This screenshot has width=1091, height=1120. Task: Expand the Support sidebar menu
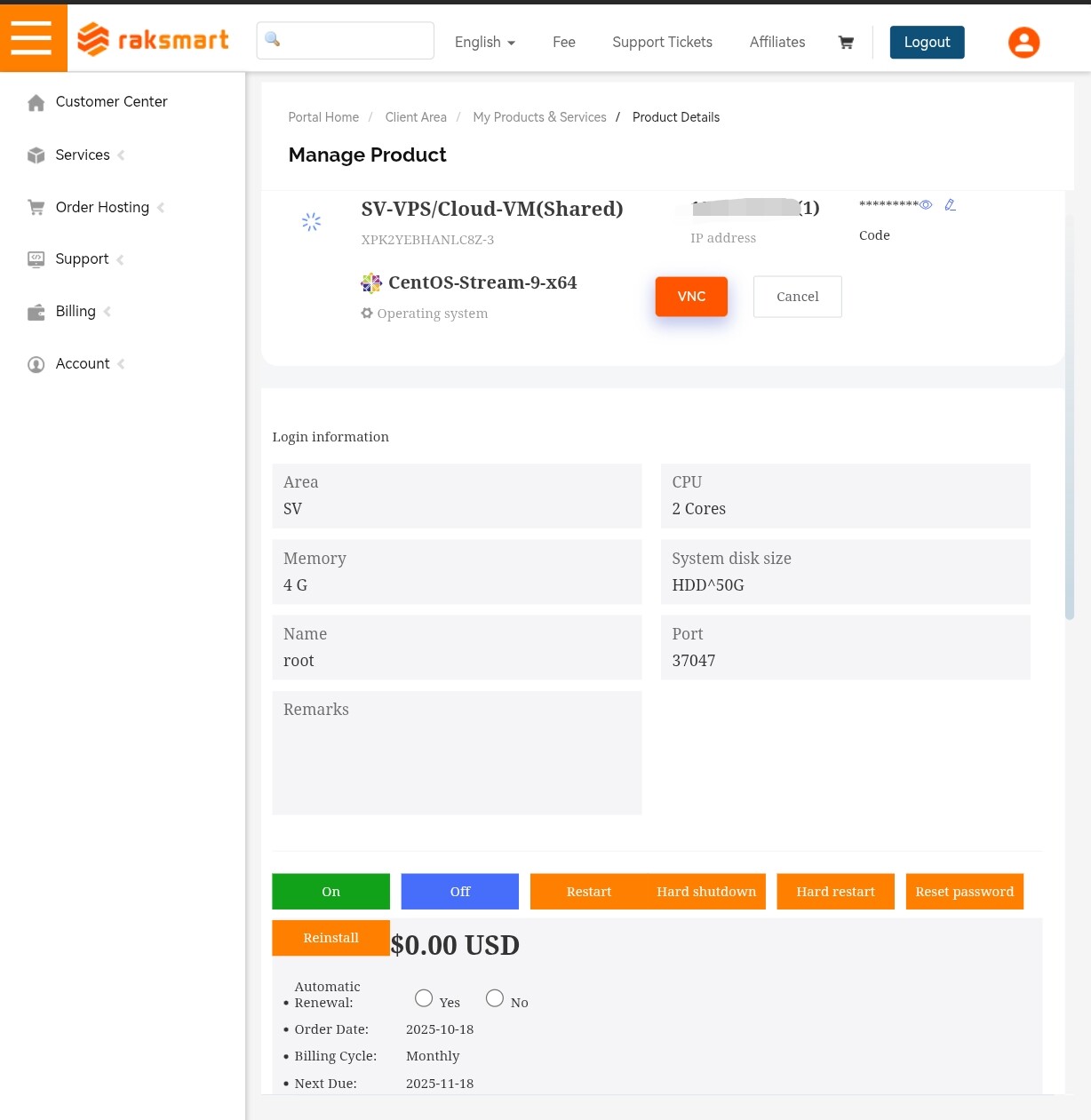pyautogui.click(x=82, y=259)
